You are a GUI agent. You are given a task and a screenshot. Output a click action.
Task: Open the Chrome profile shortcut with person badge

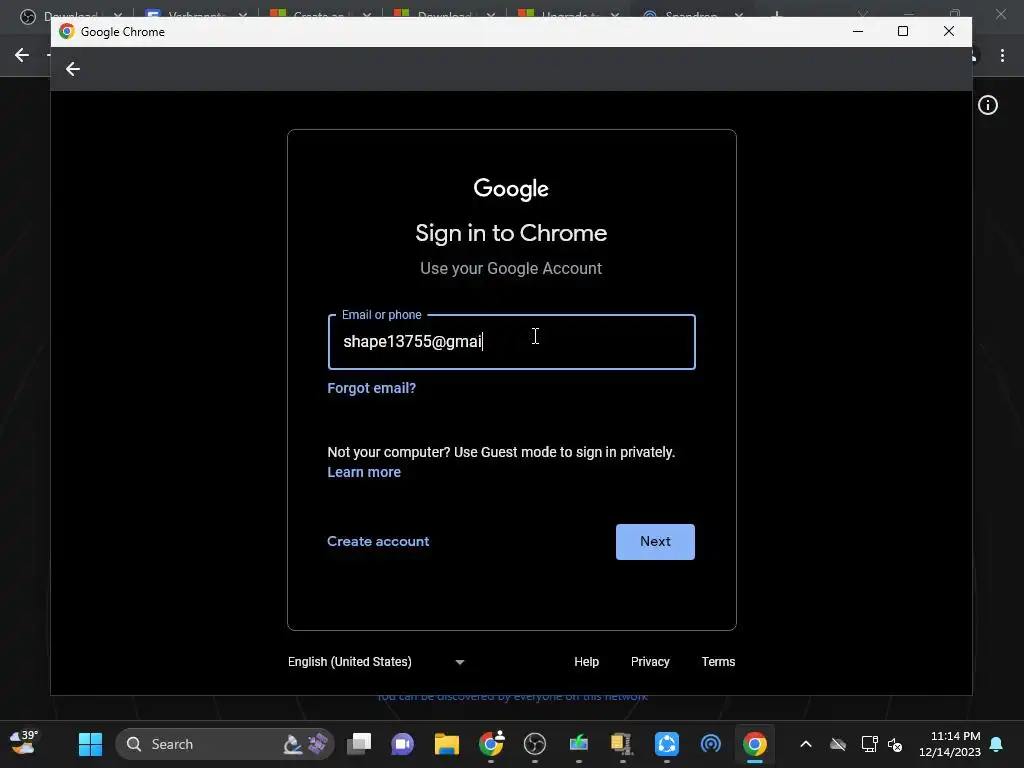coord(491,744)
